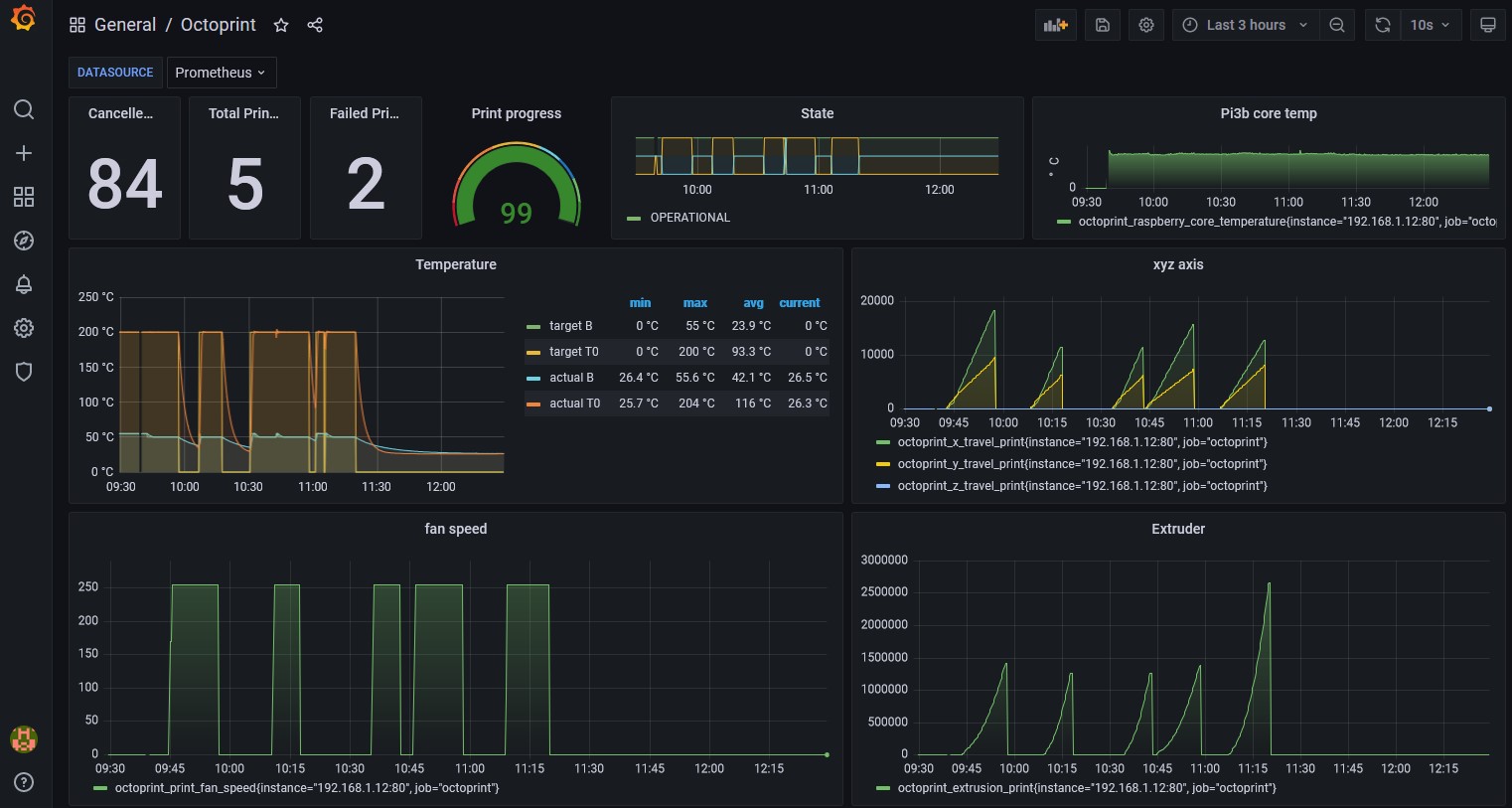
Task: Open the Server Admin shield icon
Action: pyautogui.click(x=24, y=372)
